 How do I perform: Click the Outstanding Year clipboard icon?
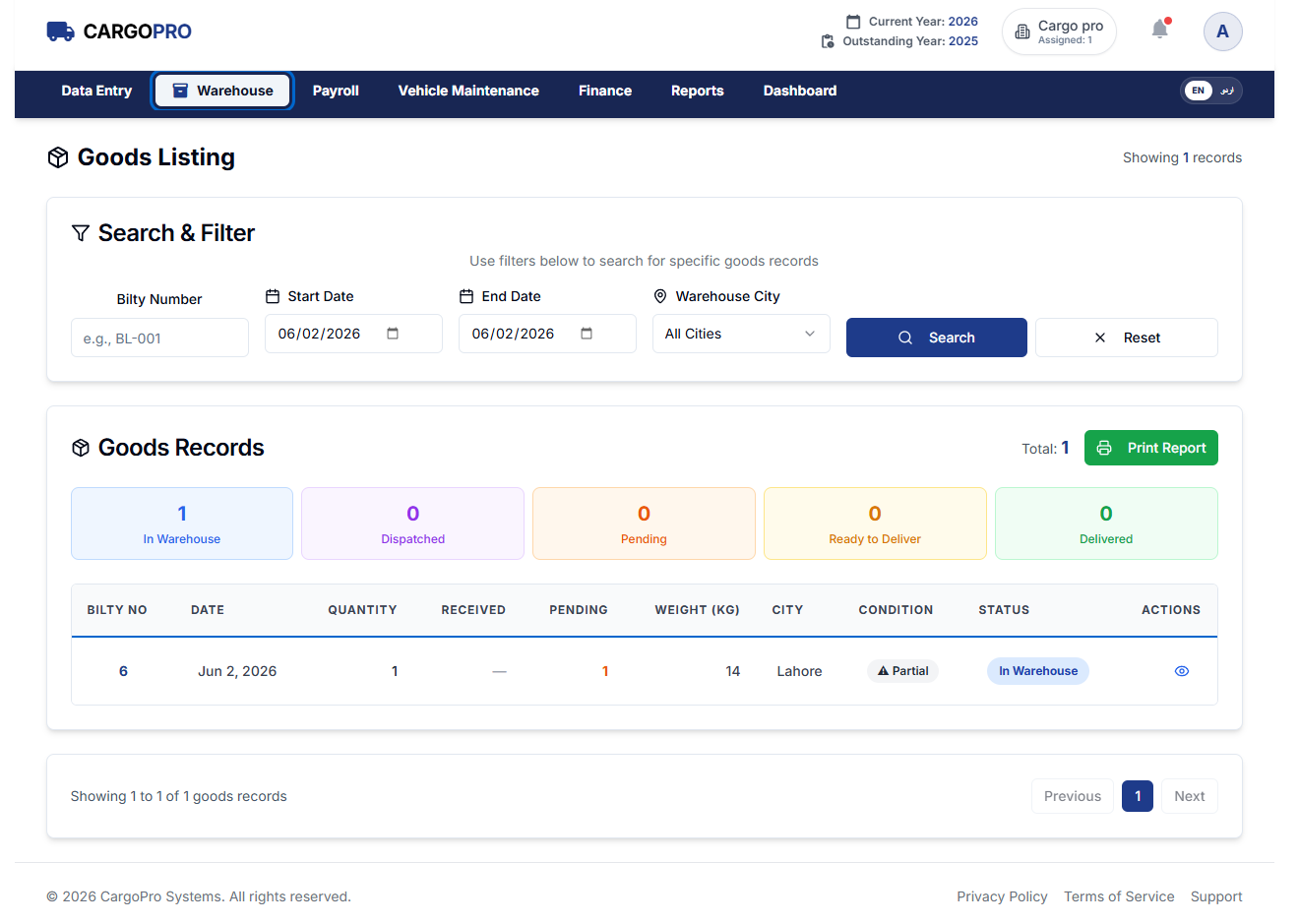[828, 41]
